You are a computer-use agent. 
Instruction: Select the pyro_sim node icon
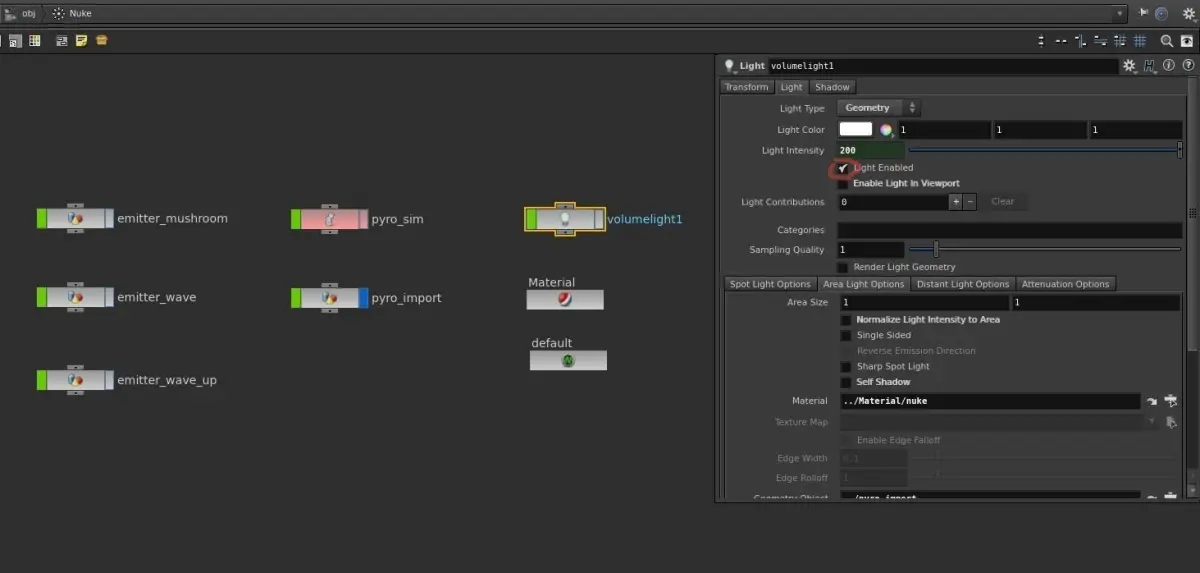(x=329, y=218)
